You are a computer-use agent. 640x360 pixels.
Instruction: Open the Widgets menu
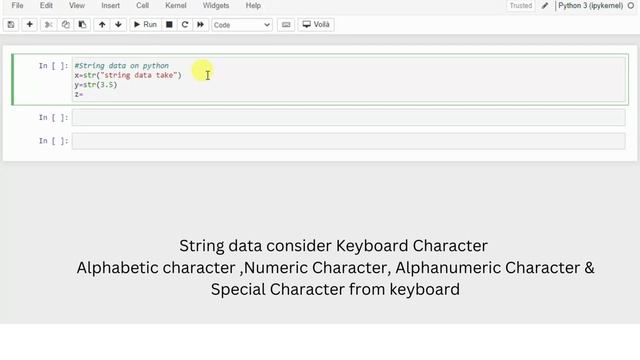coord(216,6)
